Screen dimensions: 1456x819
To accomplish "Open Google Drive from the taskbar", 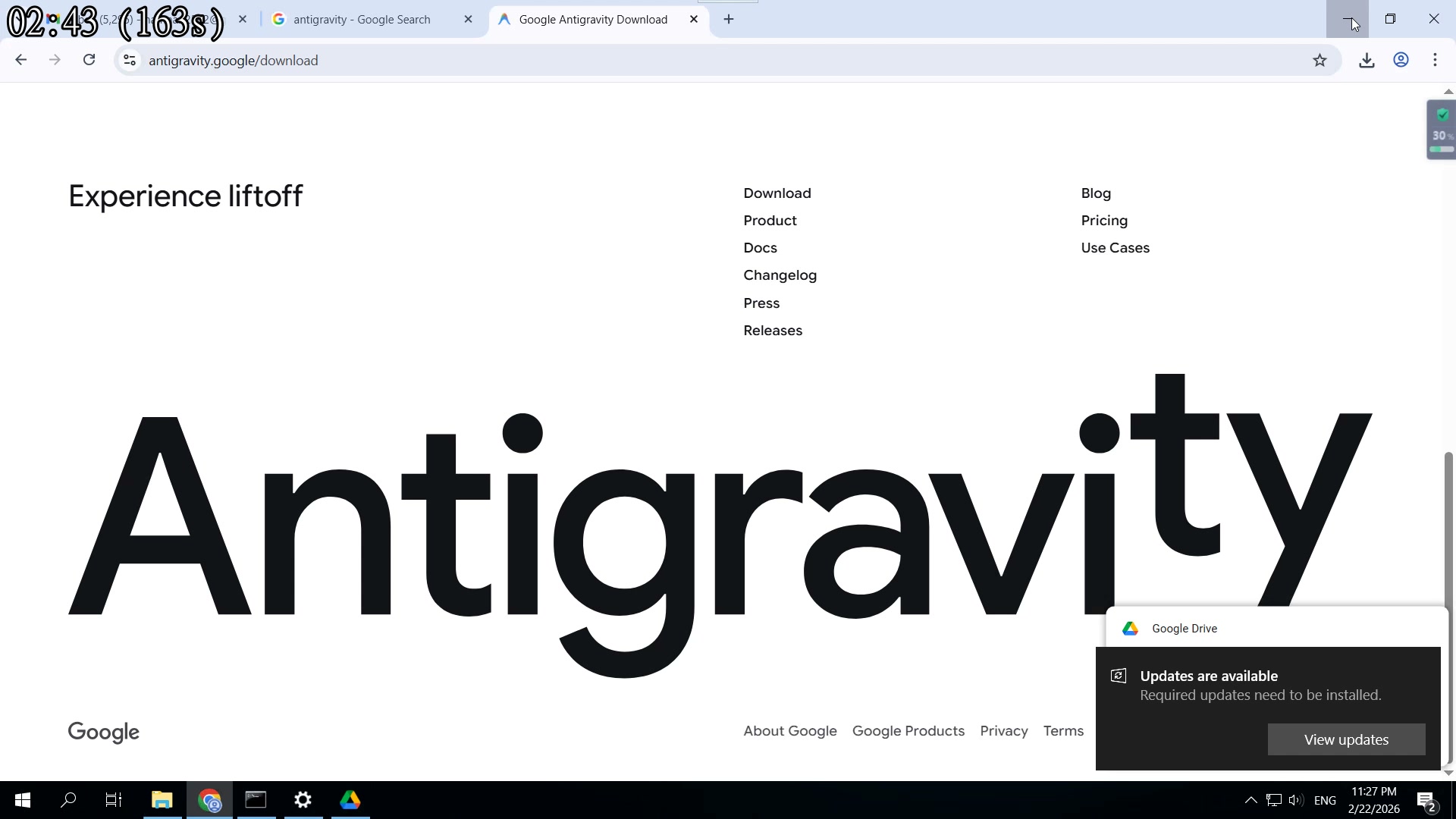I will click(350, 800).
